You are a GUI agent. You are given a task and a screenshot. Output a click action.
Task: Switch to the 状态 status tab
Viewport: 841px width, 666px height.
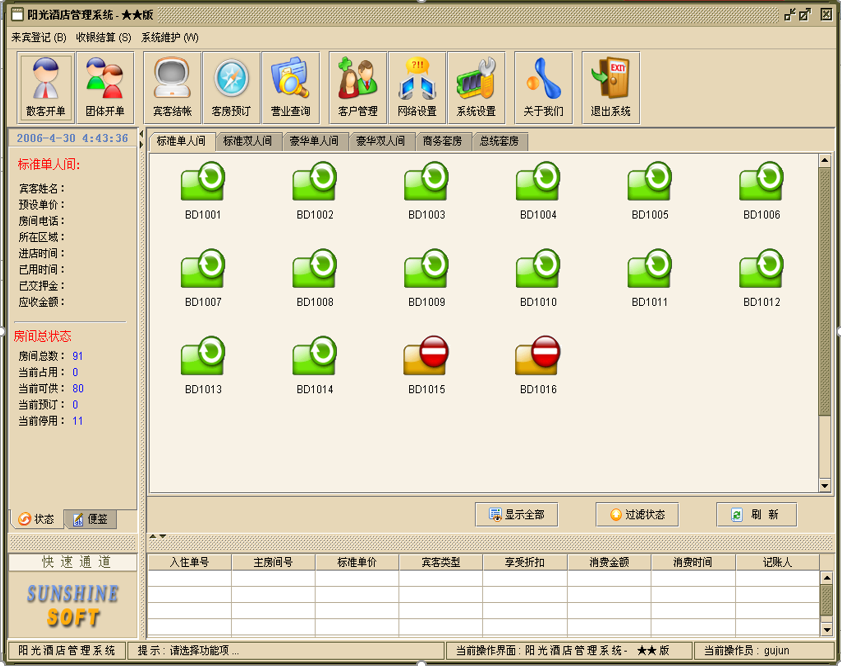pyautogui.click(x=36, y=519)
